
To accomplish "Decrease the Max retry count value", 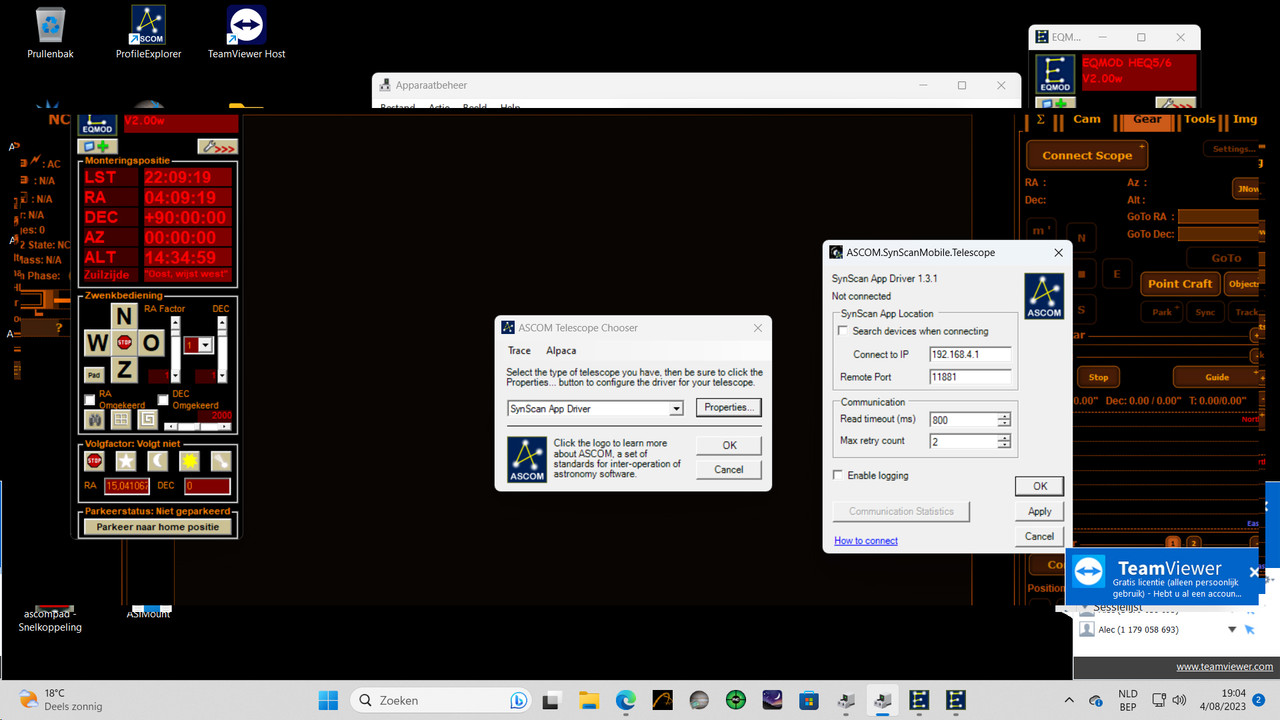I will point(1004,445).
